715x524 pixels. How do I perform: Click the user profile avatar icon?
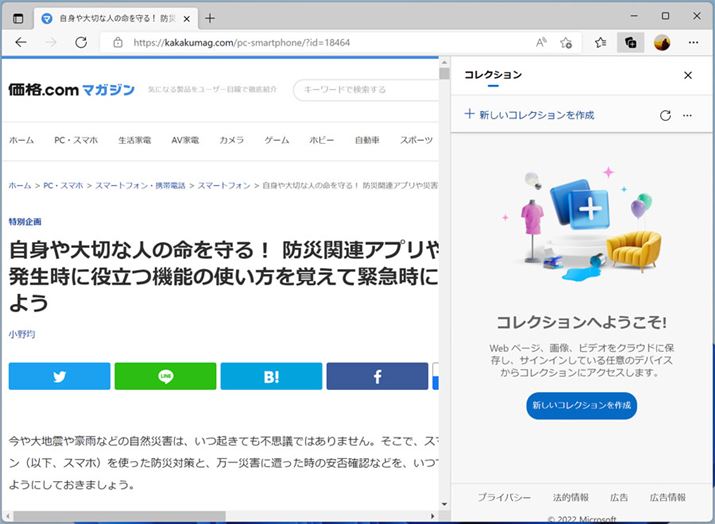click(661, 43)
